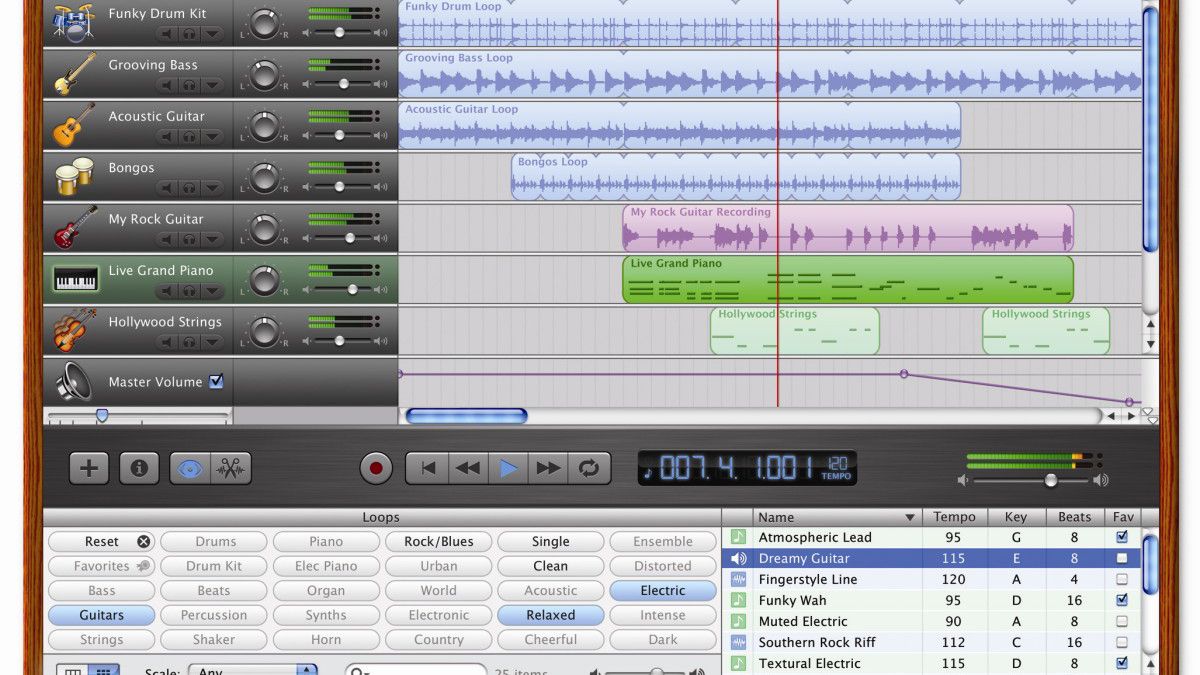Add a new track with the plus button
Viewport: 1200px width, 675px height.
tap(89, 467)
